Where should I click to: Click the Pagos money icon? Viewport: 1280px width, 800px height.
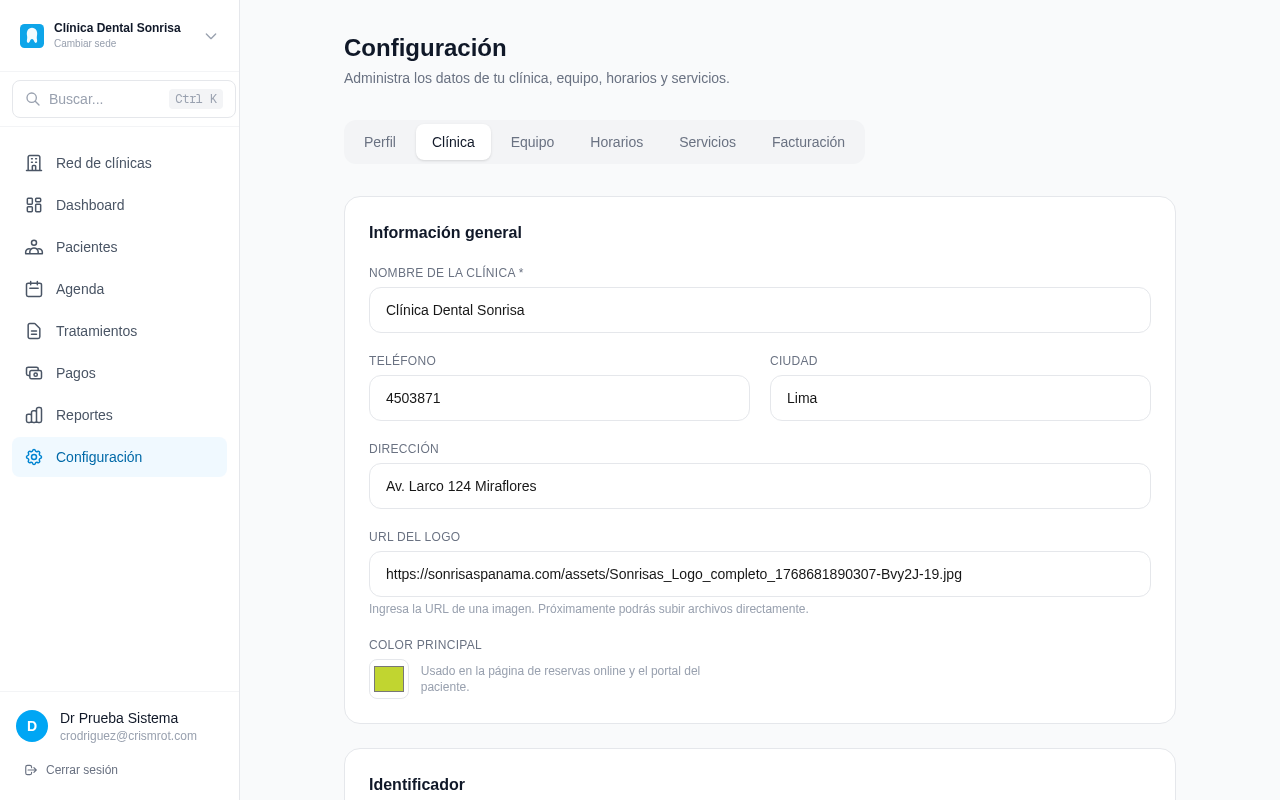coord(34,373)
